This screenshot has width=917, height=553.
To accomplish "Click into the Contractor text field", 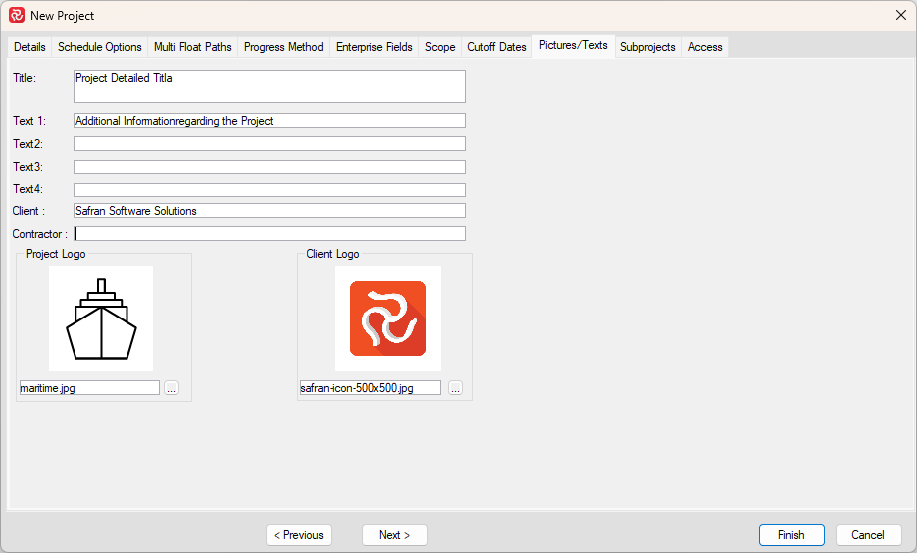I will pyautogui.click(x=270, y=234).
